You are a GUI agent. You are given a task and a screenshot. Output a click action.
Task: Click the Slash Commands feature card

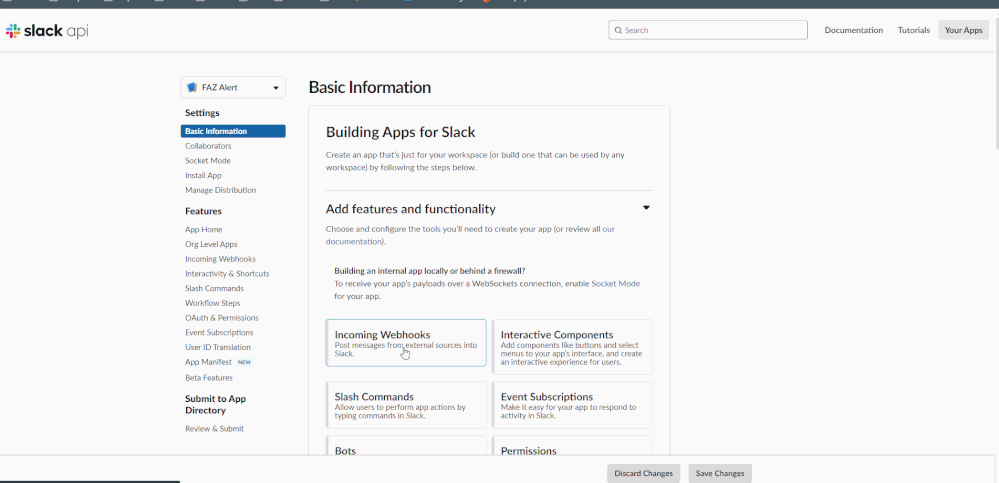click(x=406, y=405)
